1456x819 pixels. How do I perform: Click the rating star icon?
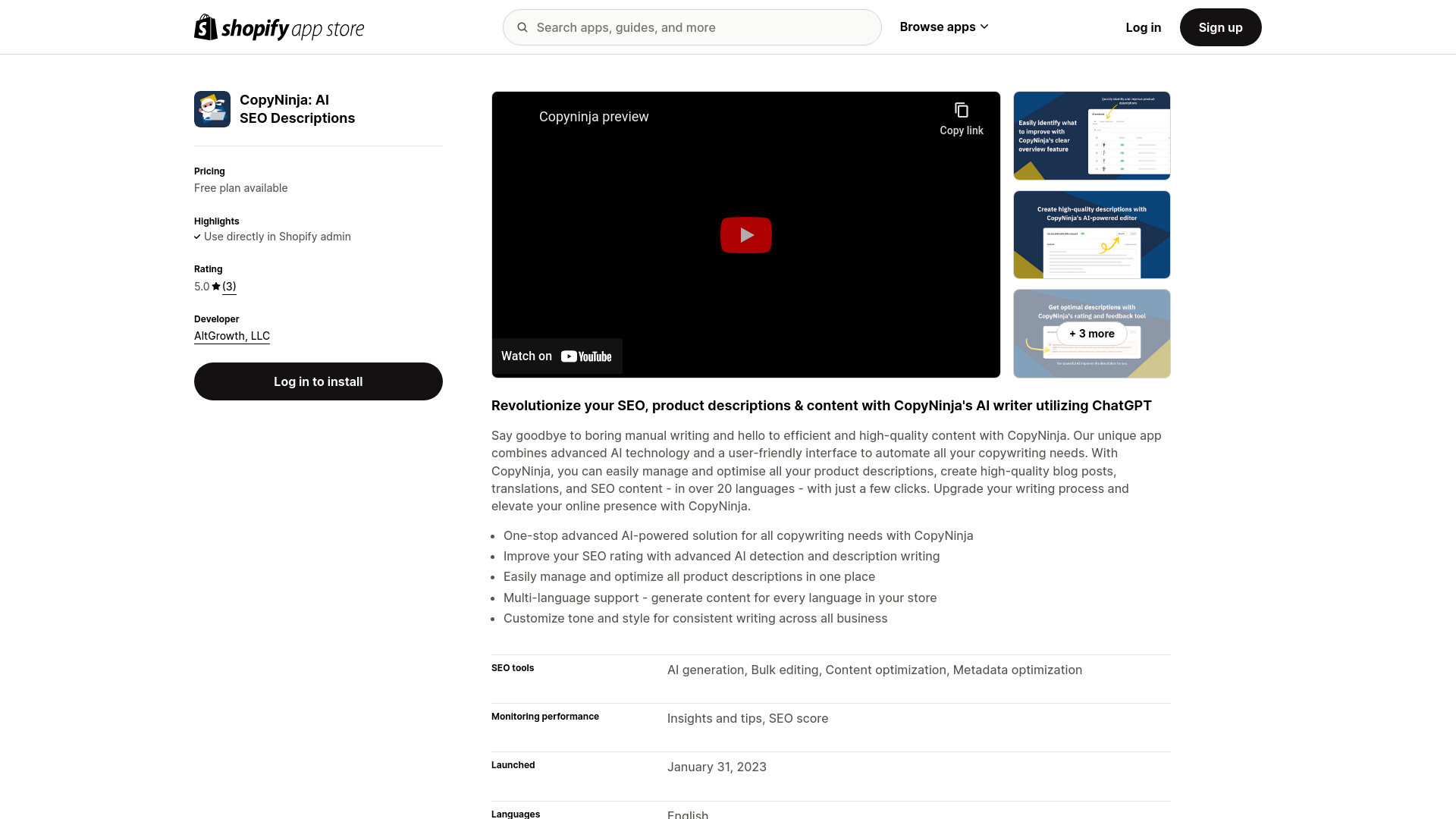tap(216, 287)
